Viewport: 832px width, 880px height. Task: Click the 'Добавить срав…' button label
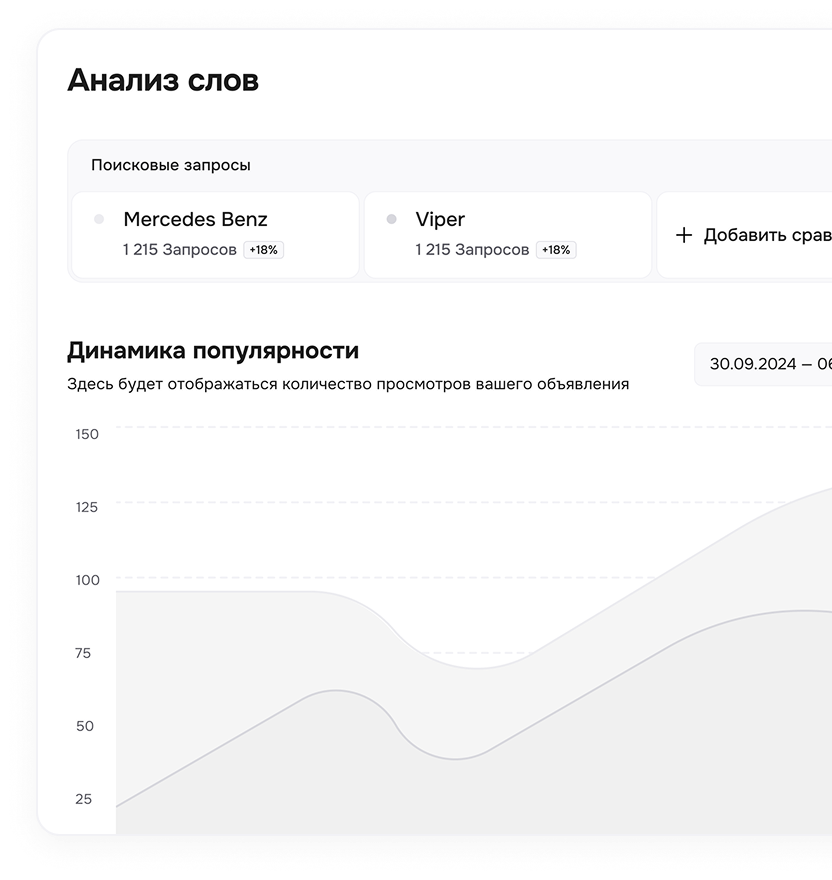click(x=768, y=235)
